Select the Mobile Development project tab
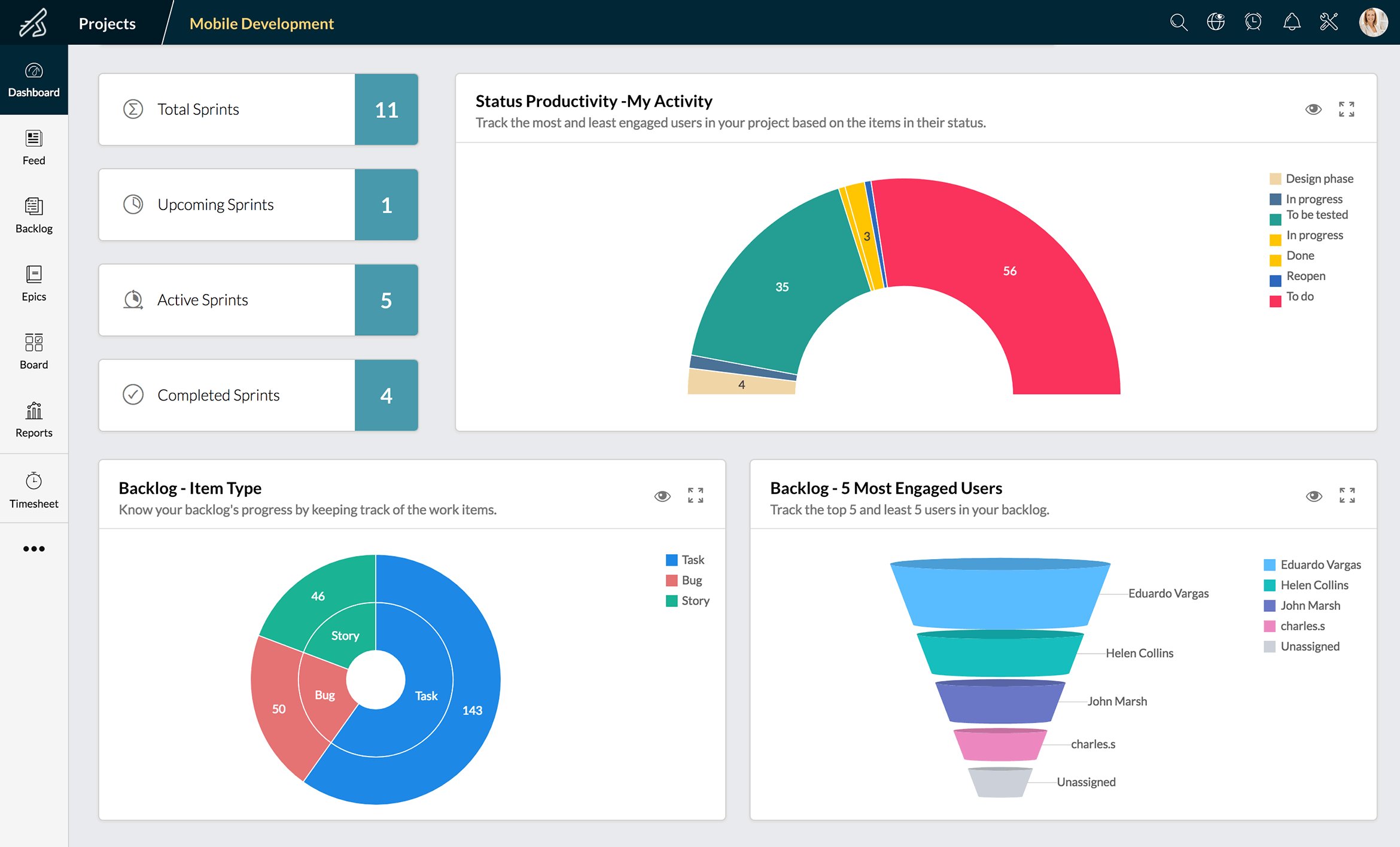The height and width of the screenshot is (847, 1400). [x=261, y=23]
